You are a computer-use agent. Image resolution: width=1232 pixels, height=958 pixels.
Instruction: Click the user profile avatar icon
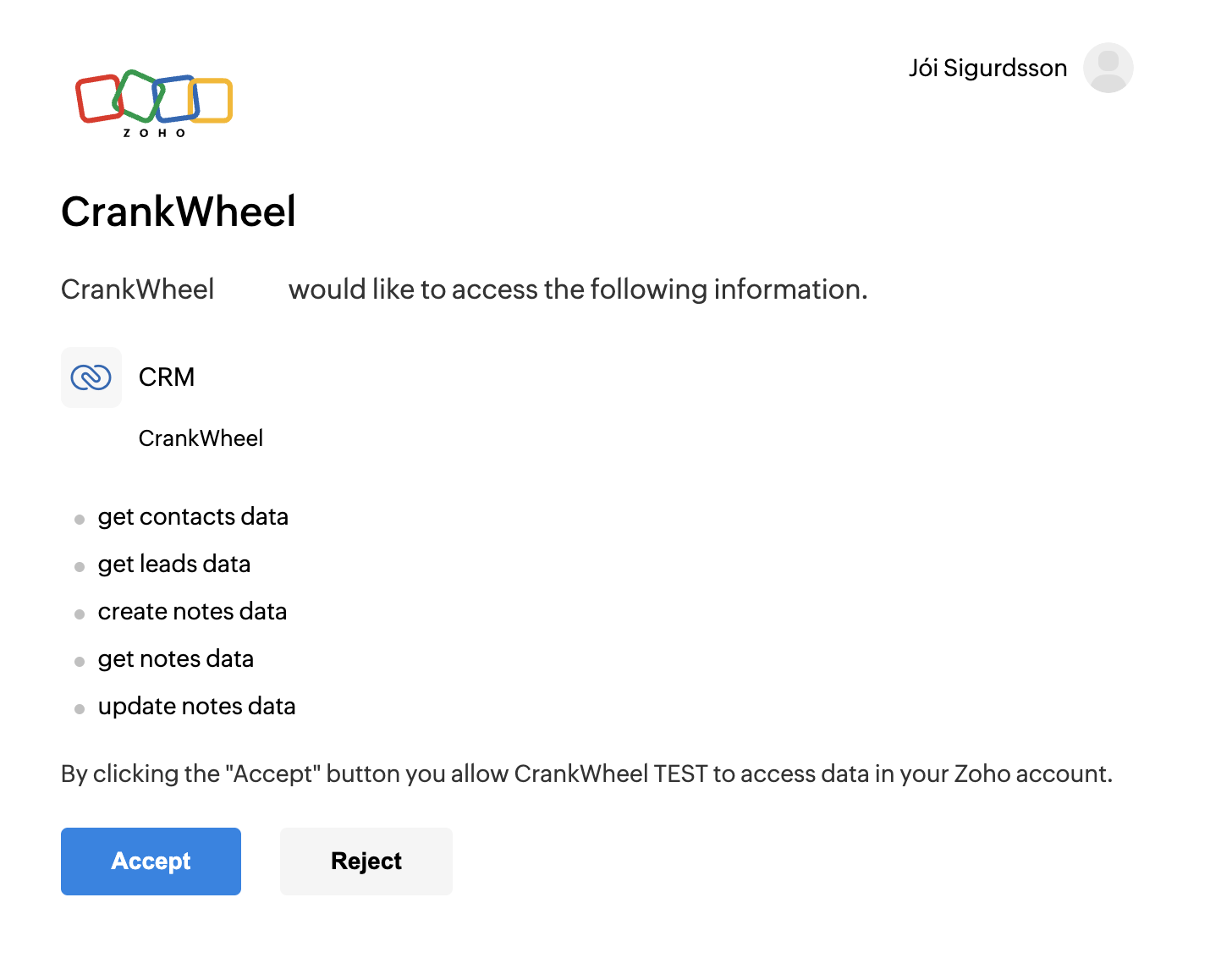1108,68
